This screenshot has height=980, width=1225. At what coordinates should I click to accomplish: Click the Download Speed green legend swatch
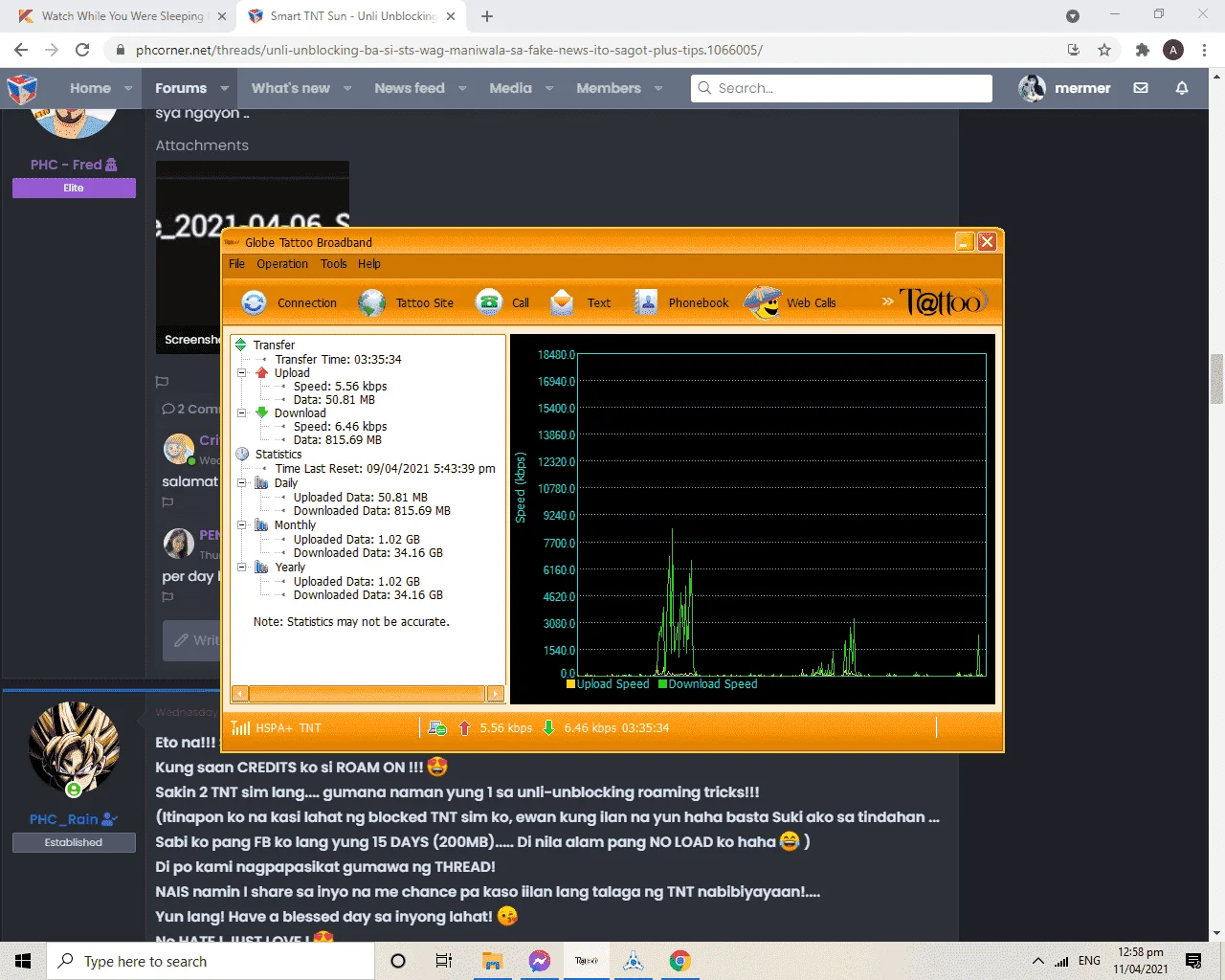click(662, 684)
